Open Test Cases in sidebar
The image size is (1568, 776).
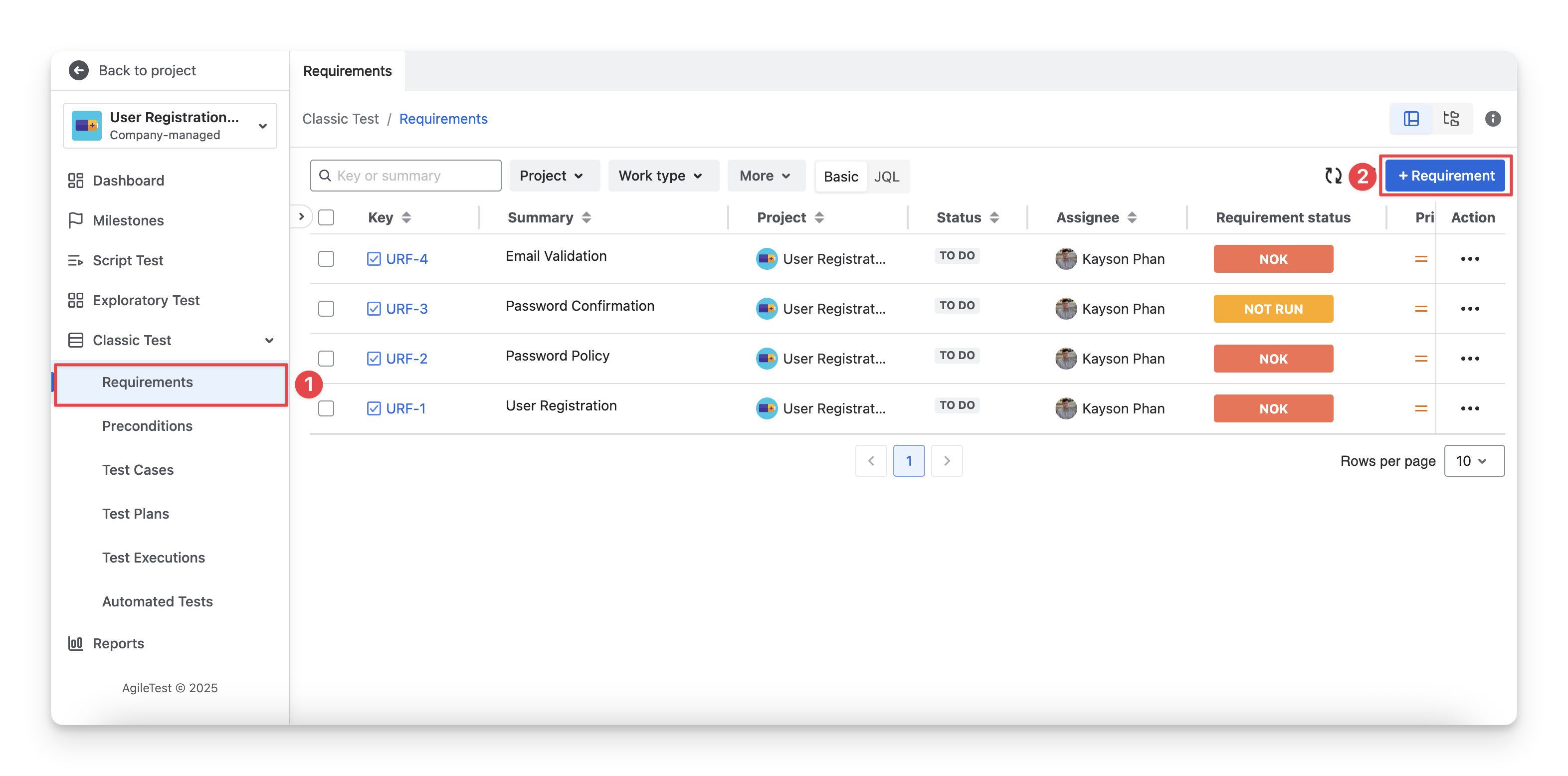click(138, 470)
